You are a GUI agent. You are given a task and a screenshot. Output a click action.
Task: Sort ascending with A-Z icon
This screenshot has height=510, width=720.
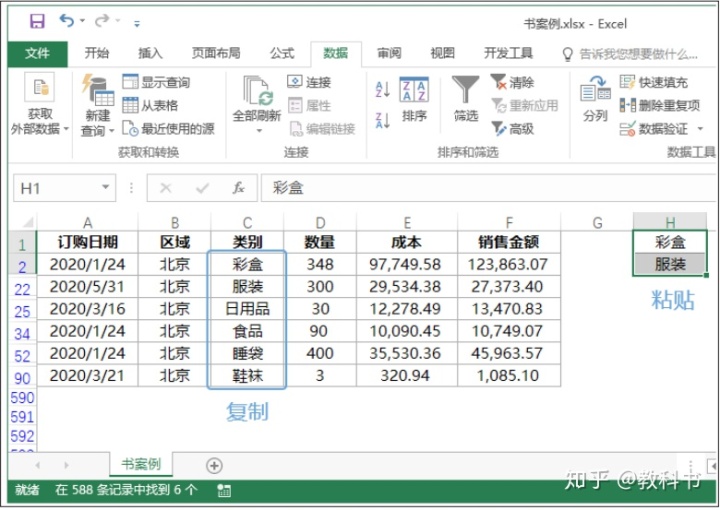coord(382,89)
